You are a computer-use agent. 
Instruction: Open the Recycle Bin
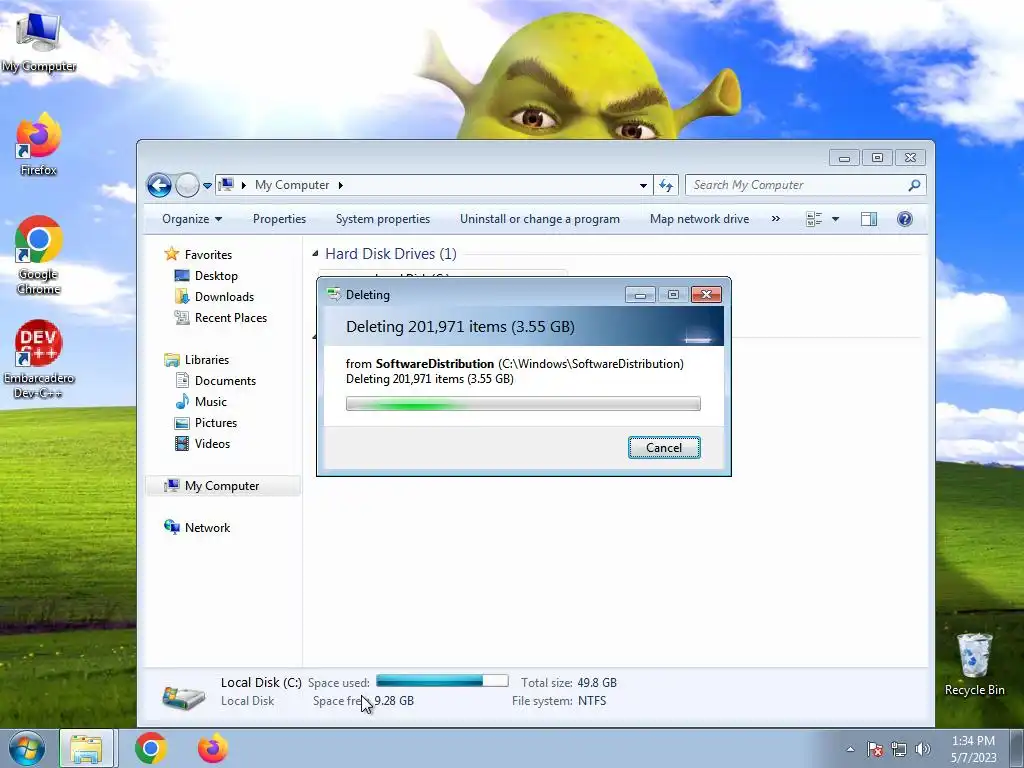(x=974, y=664)
